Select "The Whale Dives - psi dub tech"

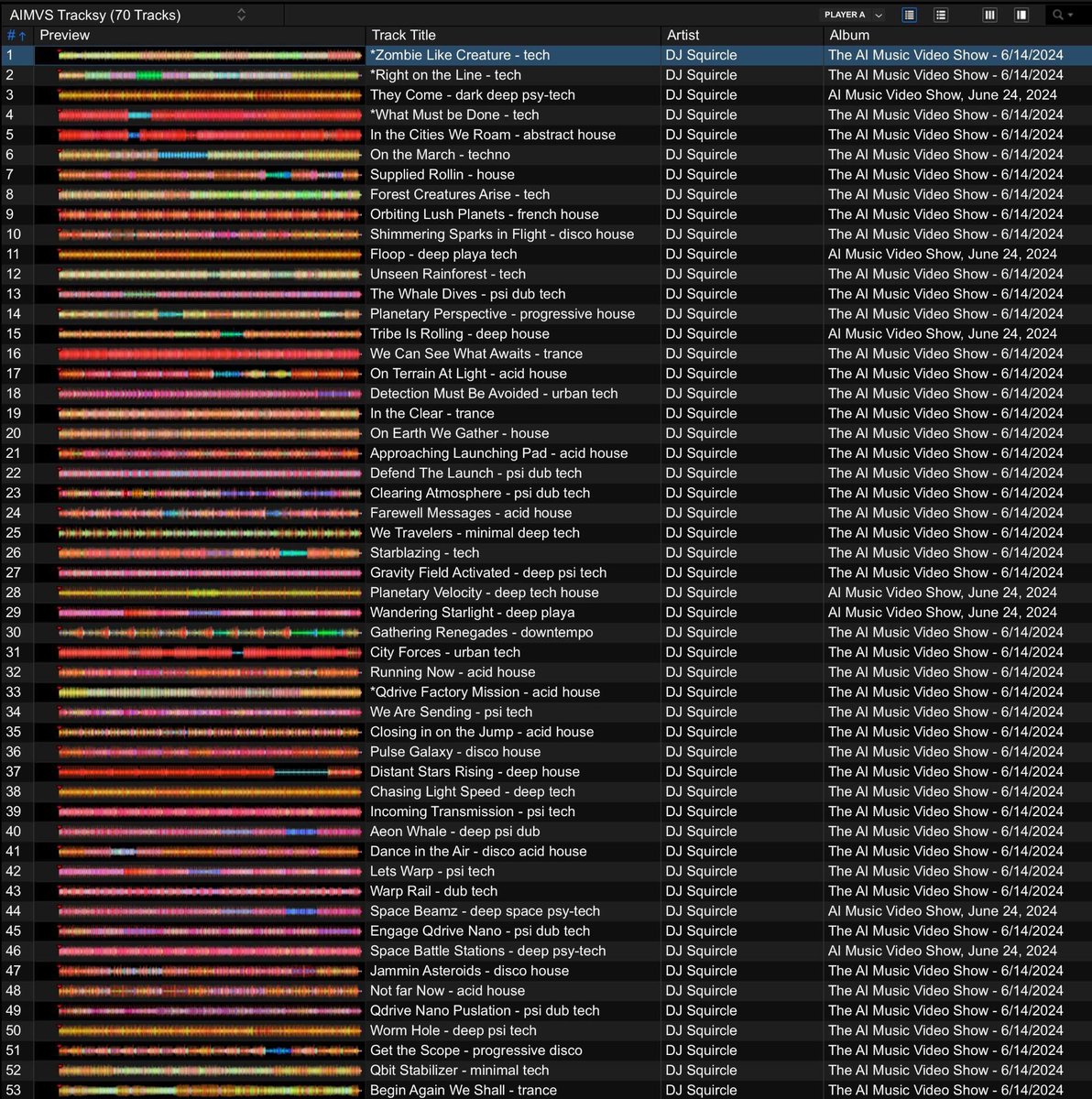pos(468,294)
